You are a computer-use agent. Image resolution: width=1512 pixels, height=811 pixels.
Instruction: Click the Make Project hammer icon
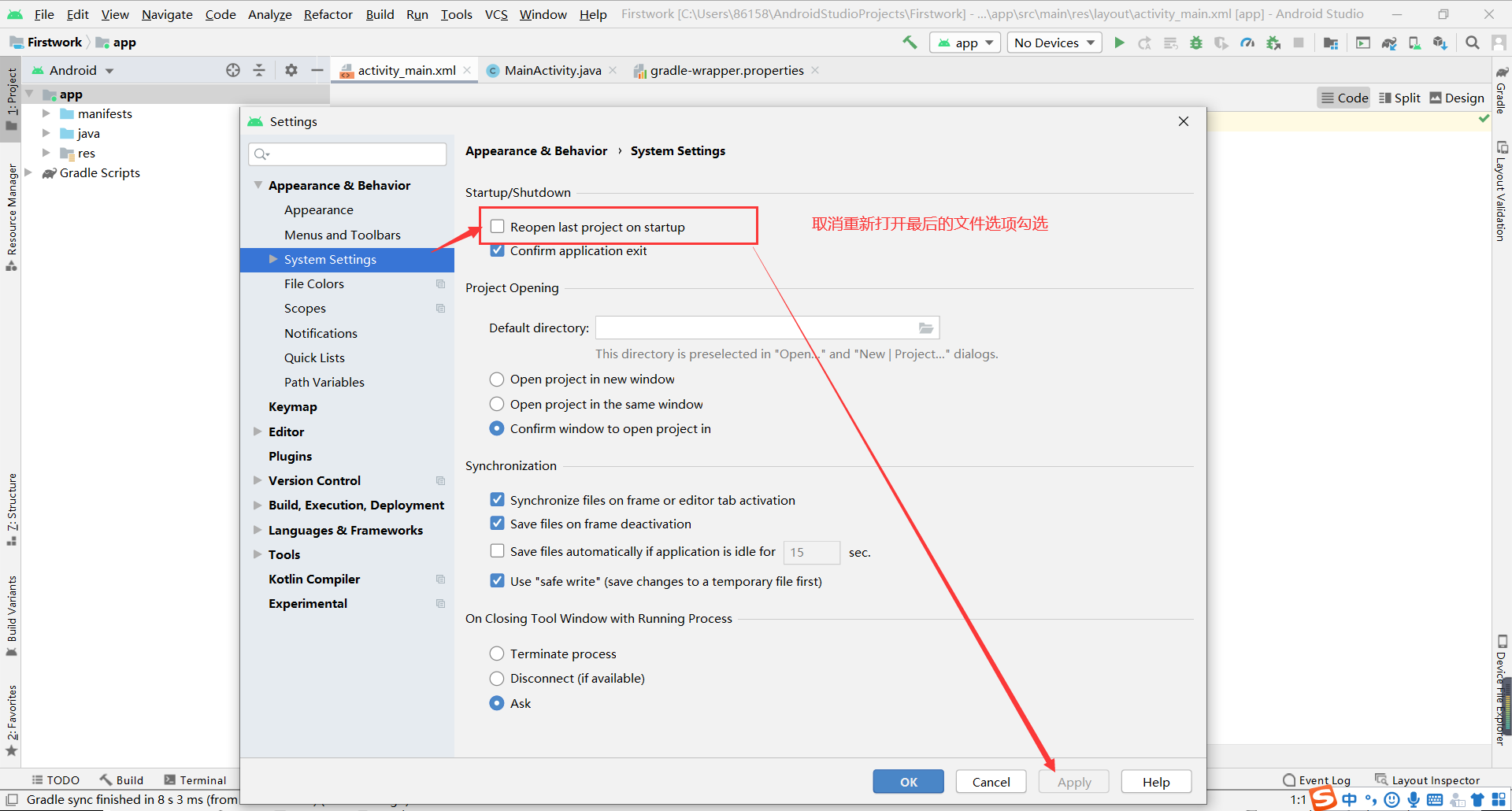[x=910, y=43]
